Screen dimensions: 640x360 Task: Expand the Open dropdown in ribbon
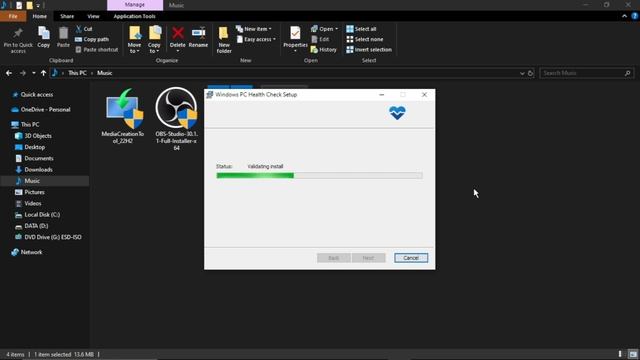(324, 29)
